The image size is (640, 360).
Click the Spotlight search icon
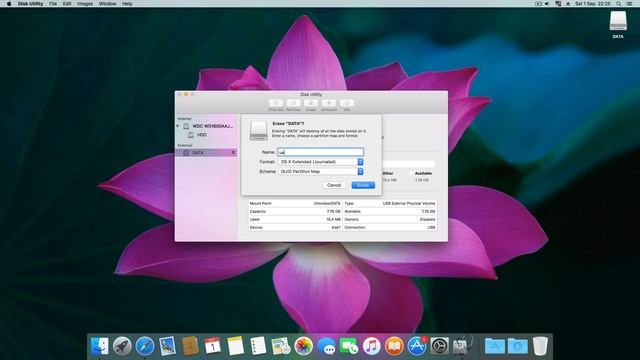(619, 4)
